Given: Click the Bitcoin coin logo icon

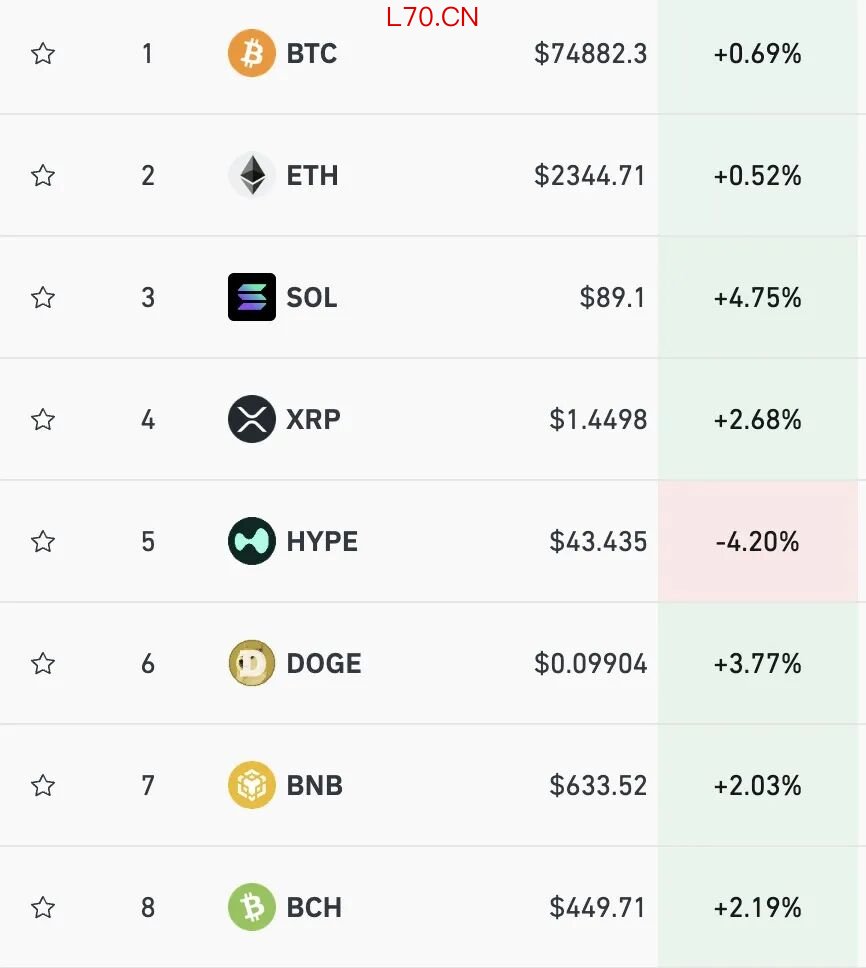Looking at the screenshot, I should (x=251, y=53).
